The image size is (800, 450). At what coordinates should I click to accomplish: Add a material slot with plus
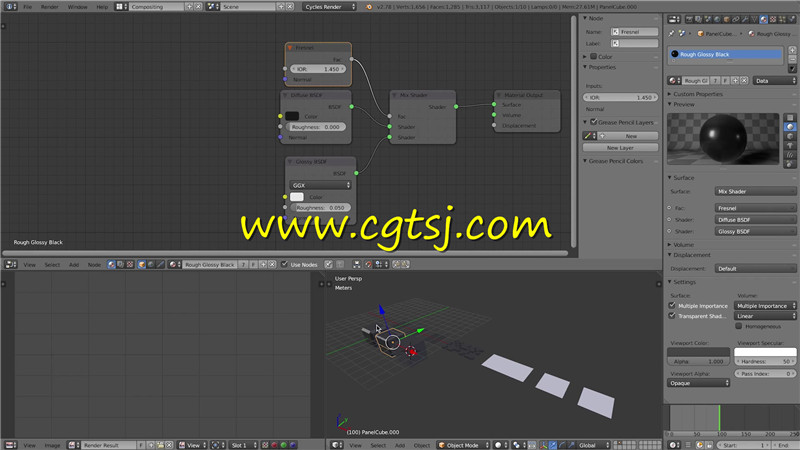click(792, 50)
